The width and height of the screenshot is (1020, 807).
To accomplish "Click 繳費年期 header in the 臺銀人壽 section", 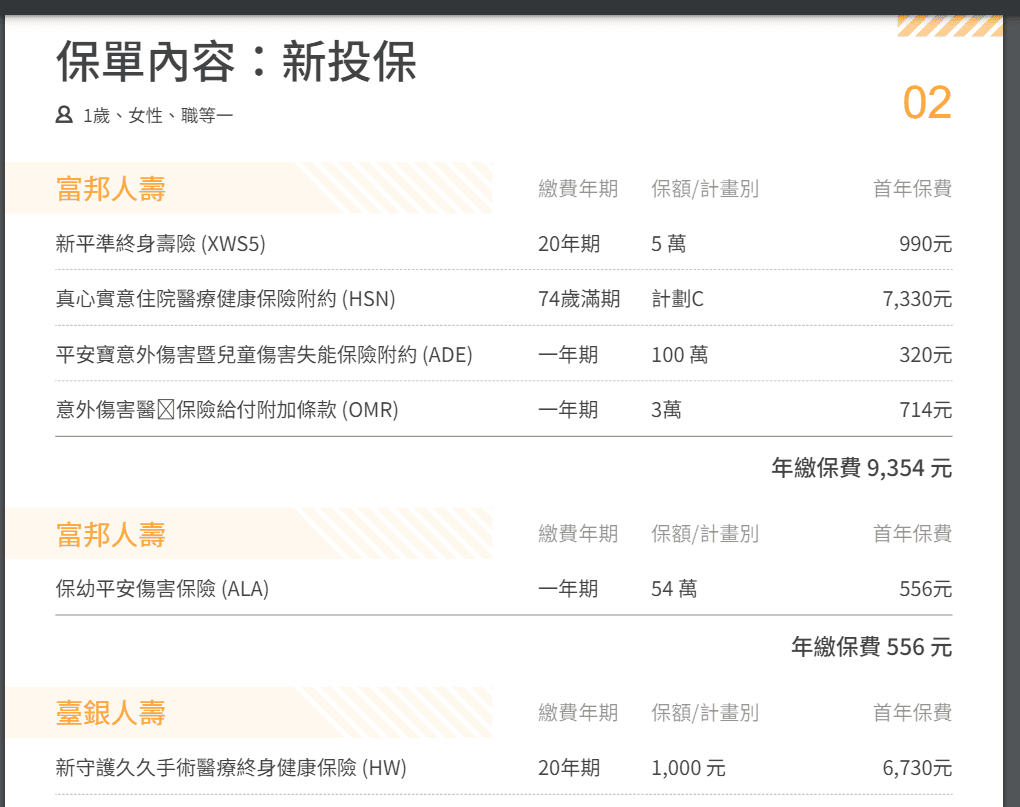I will point(578,713).
